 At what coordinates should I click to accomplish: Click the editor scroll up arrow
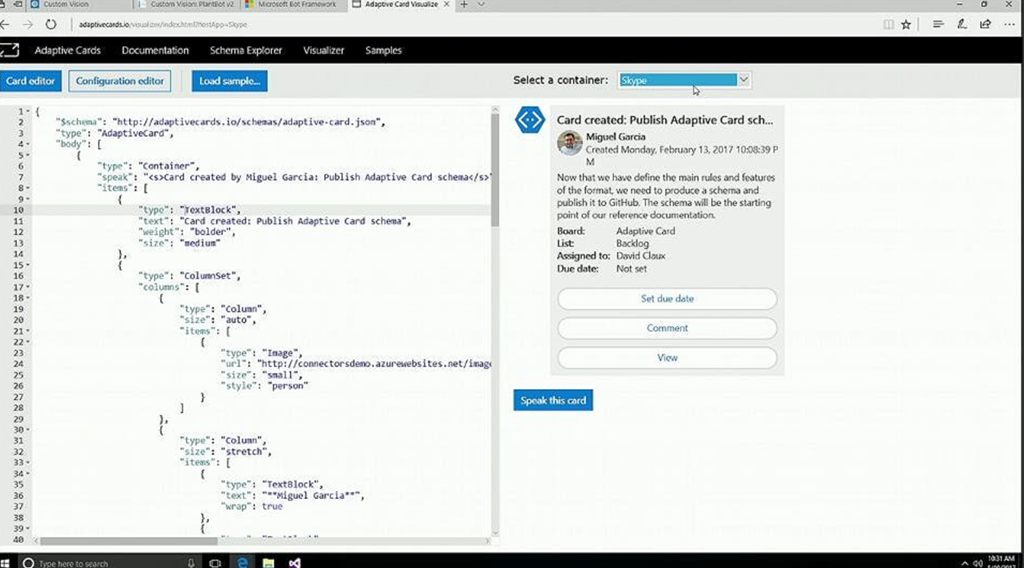494,110
